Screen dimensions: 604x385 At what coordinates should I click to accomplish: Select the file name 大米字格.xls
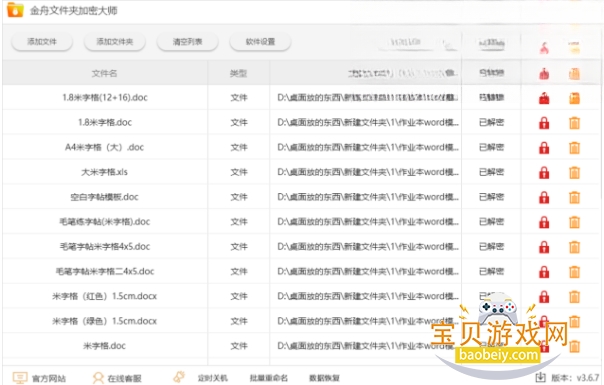pos(104,172)
